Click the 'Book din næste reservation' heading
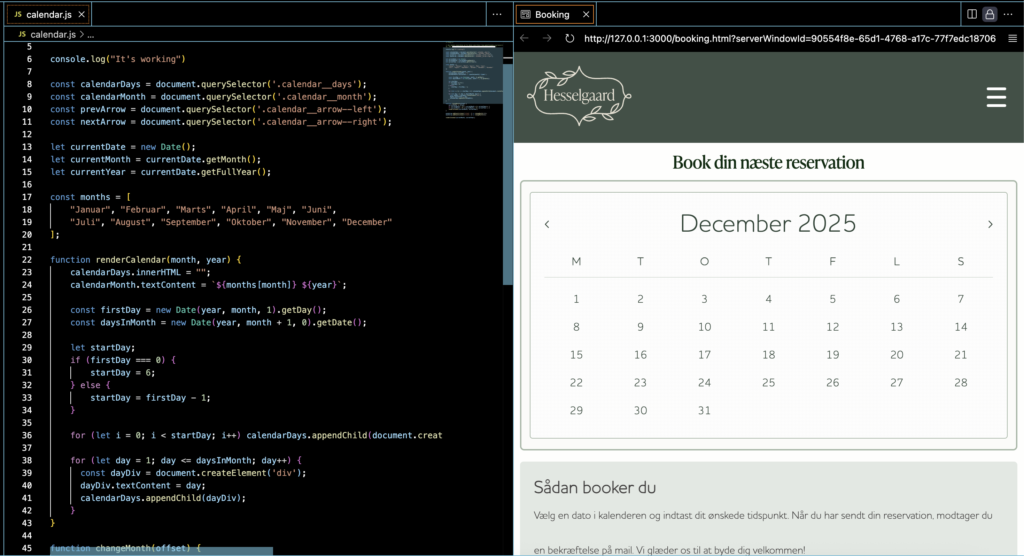This screenshot has height=556, width=1024. pos(768,163)
